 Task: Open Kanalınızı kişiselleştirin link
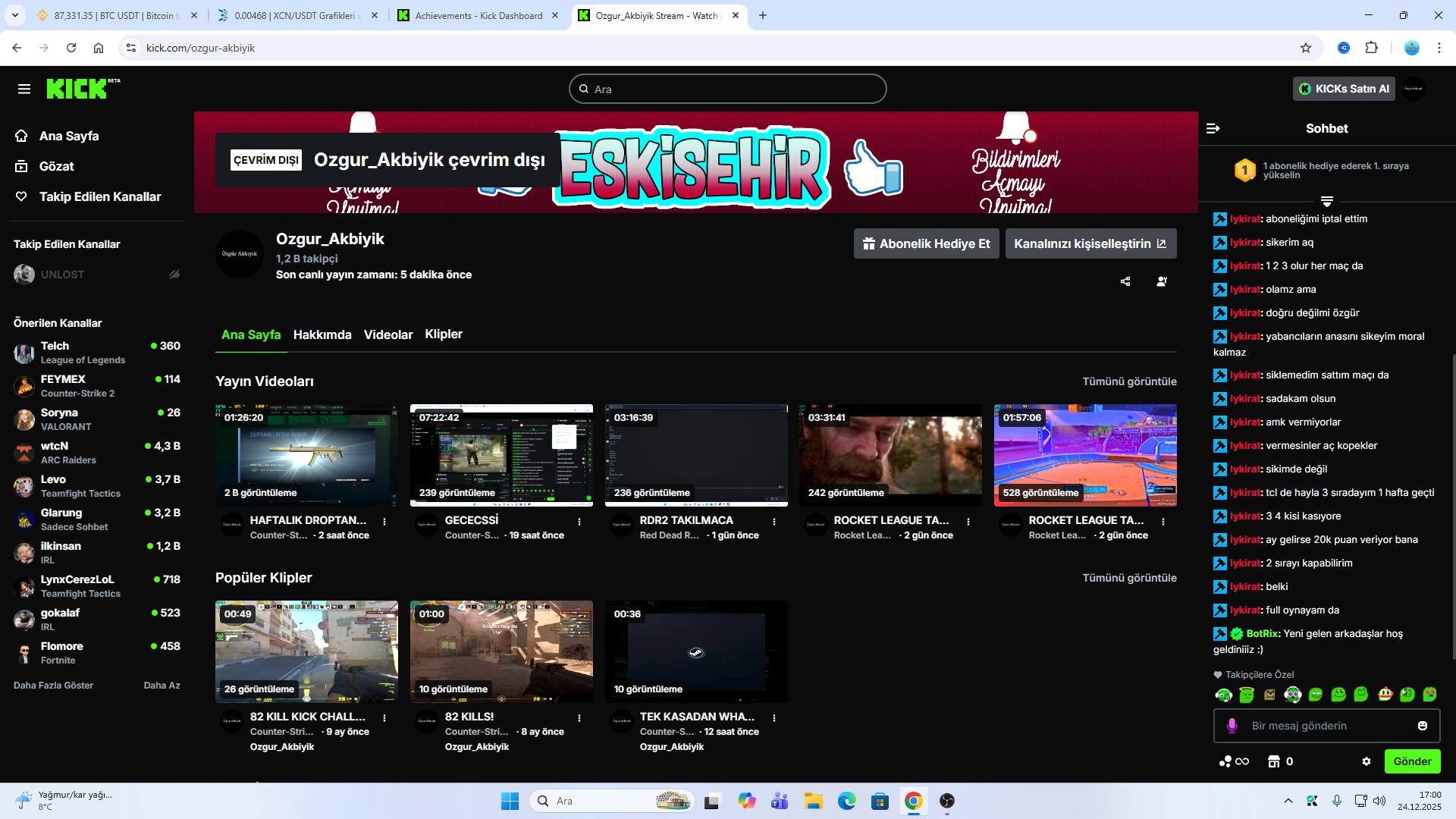point(1090,243)
